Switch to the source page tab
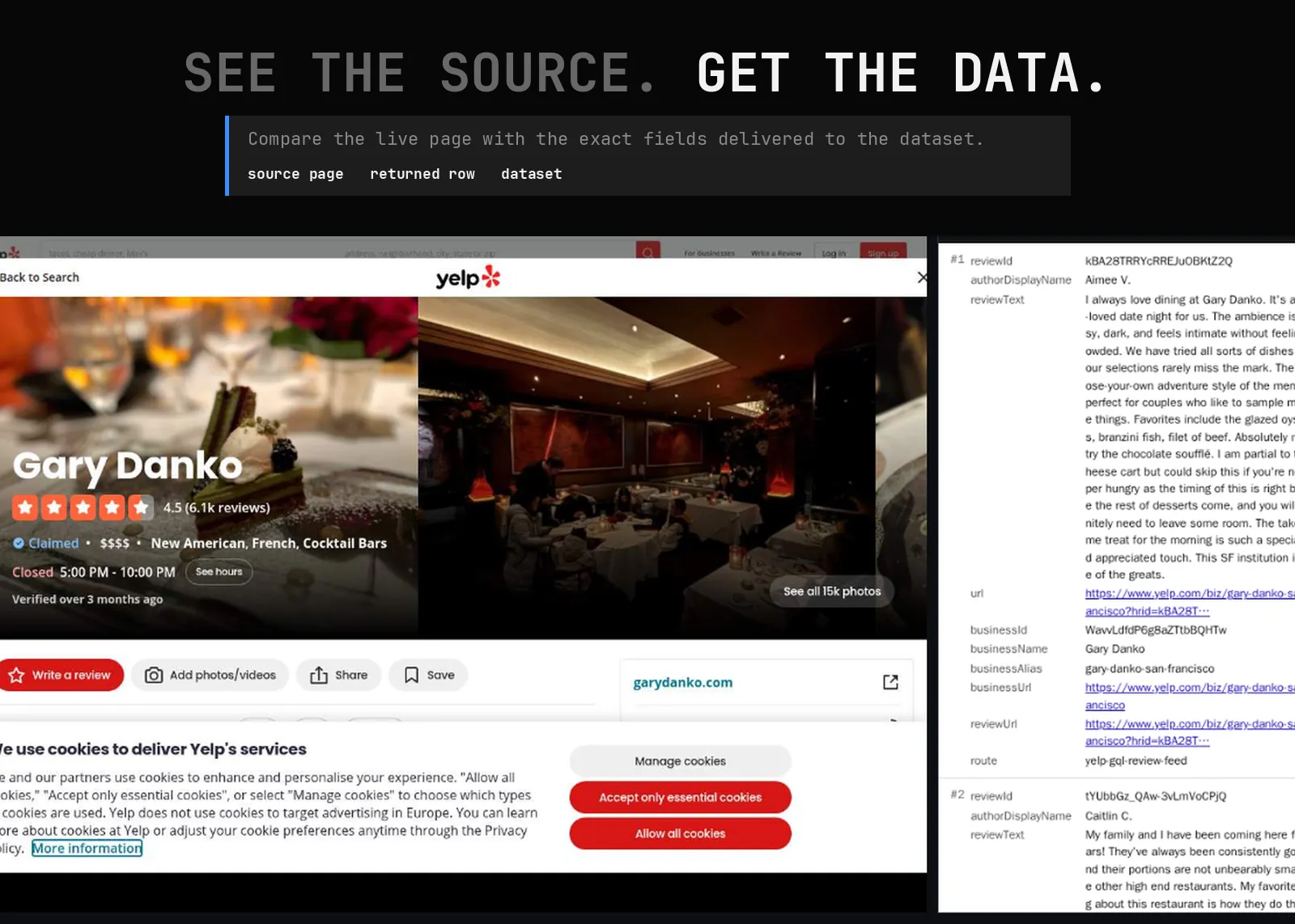The width and height of the screenshot is (1295, 924). pos(295,174)
